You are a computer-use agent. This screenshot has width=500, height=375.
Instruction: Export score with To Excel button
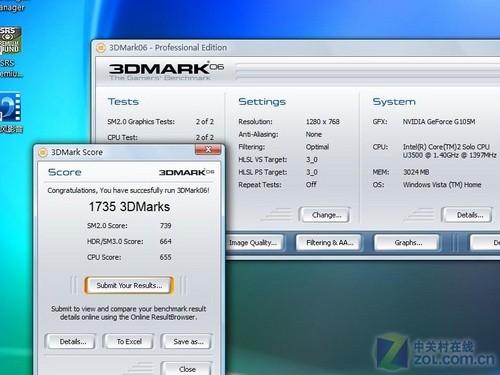point(129,342)
